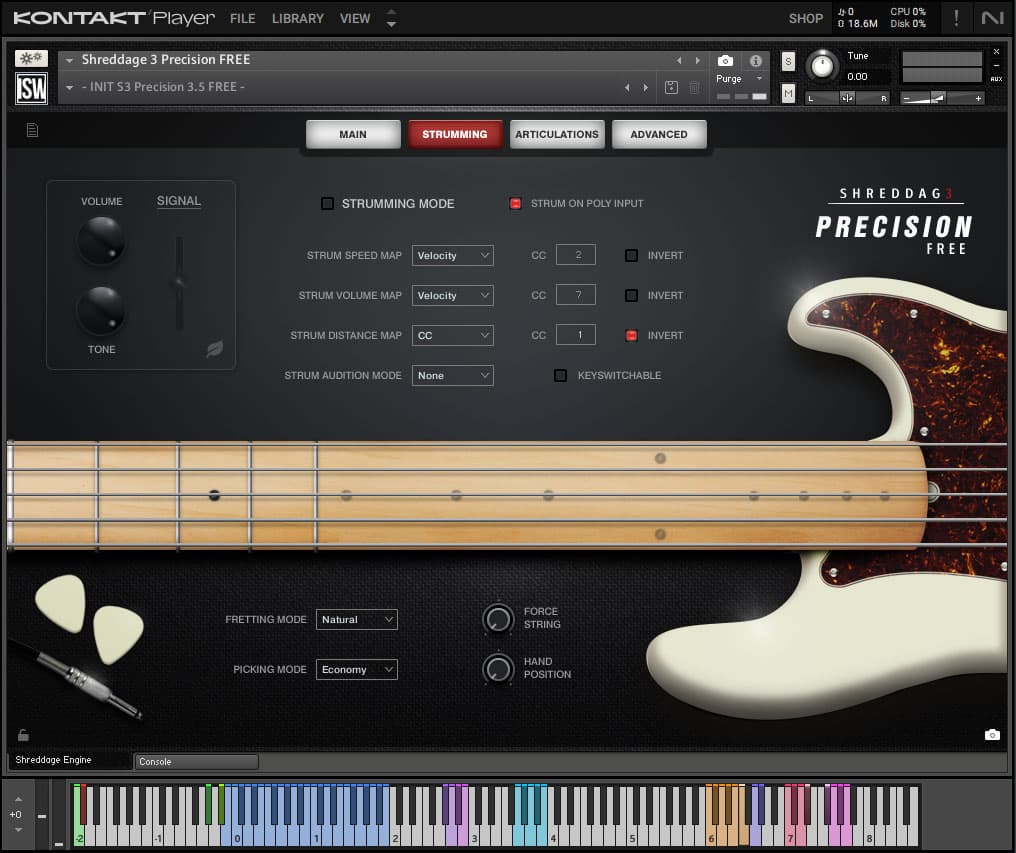Expand INIT S3 Precision snapshot menu
This screenshot has height=853, width=1016.
[x=69, y=88]
